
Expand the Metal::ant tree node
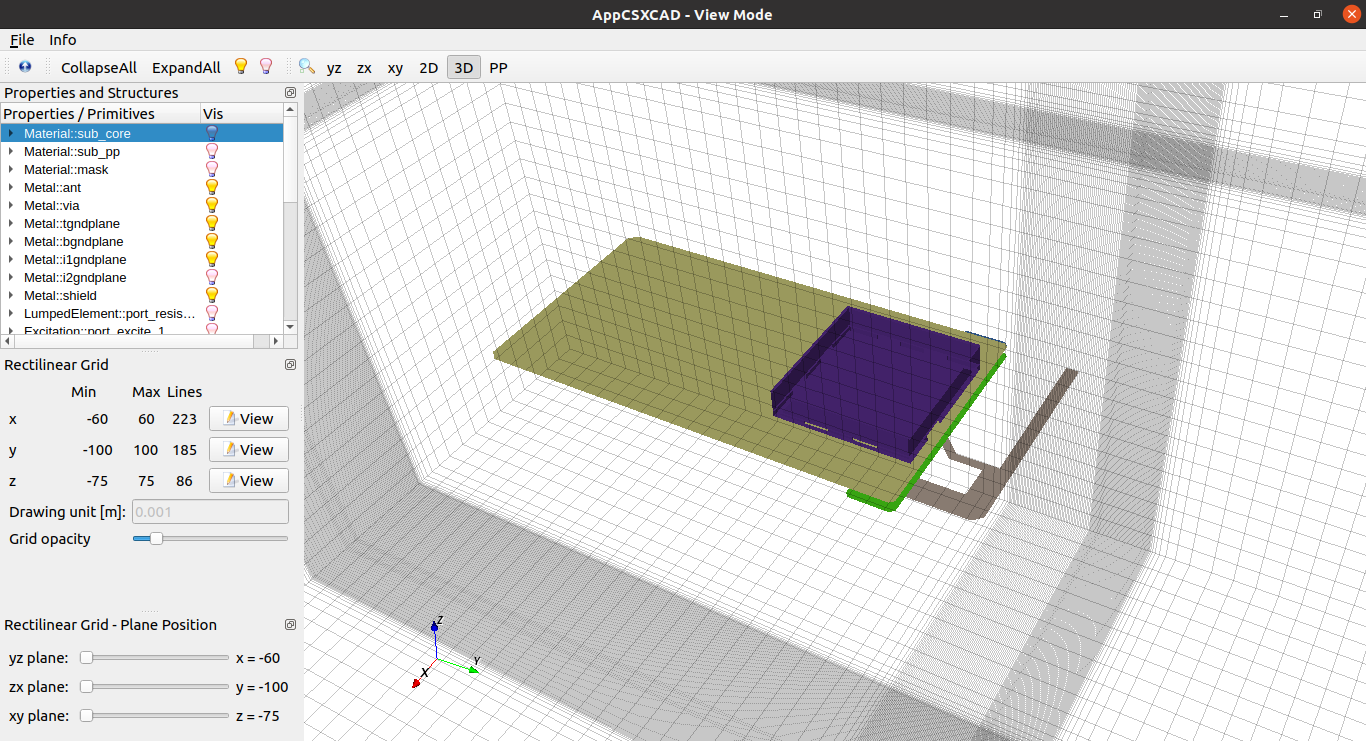[x=10, y=187]
